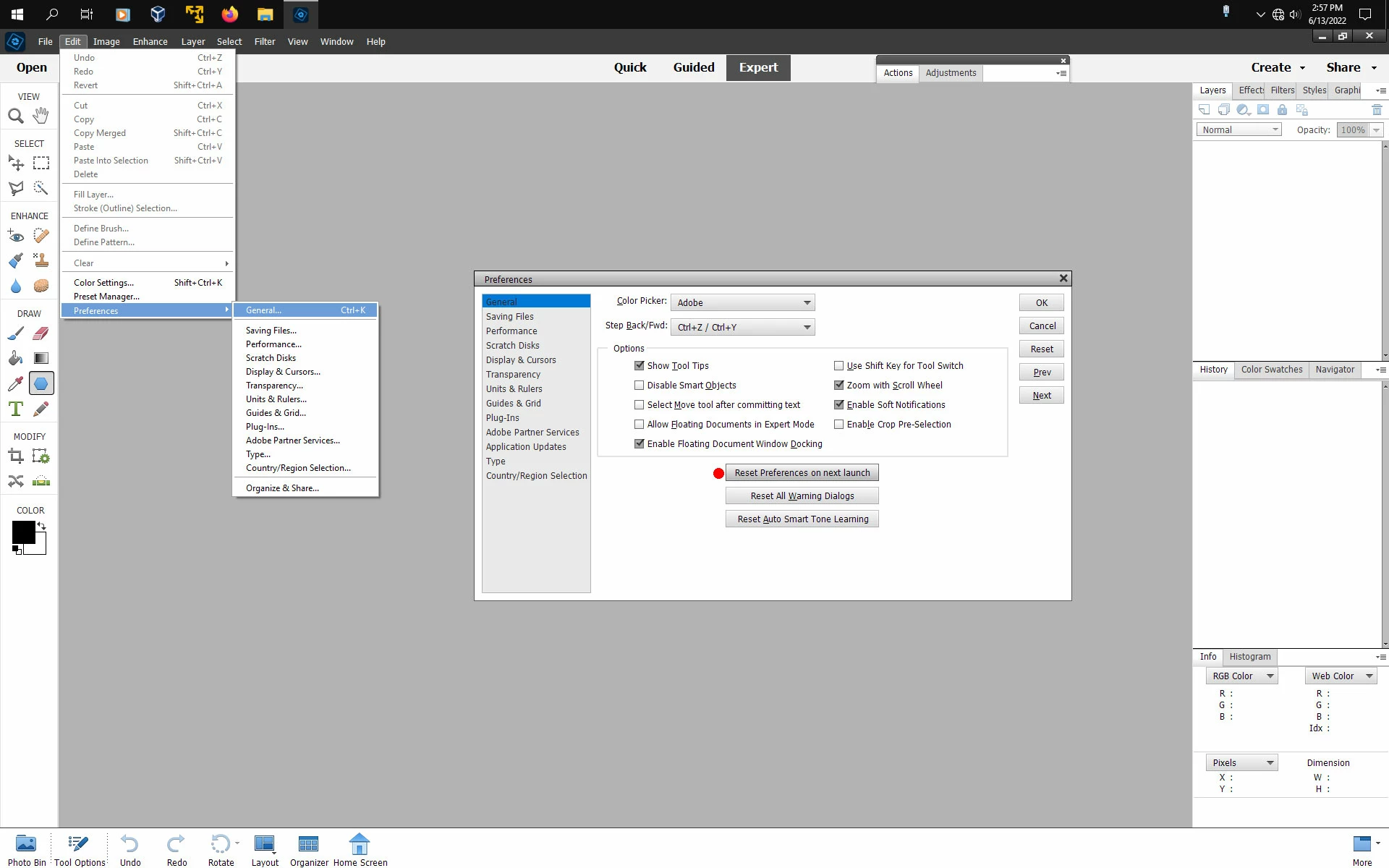Select the Clone Stamp tool
Viewport: 1389px width, 868px height.
coord(41,261)
